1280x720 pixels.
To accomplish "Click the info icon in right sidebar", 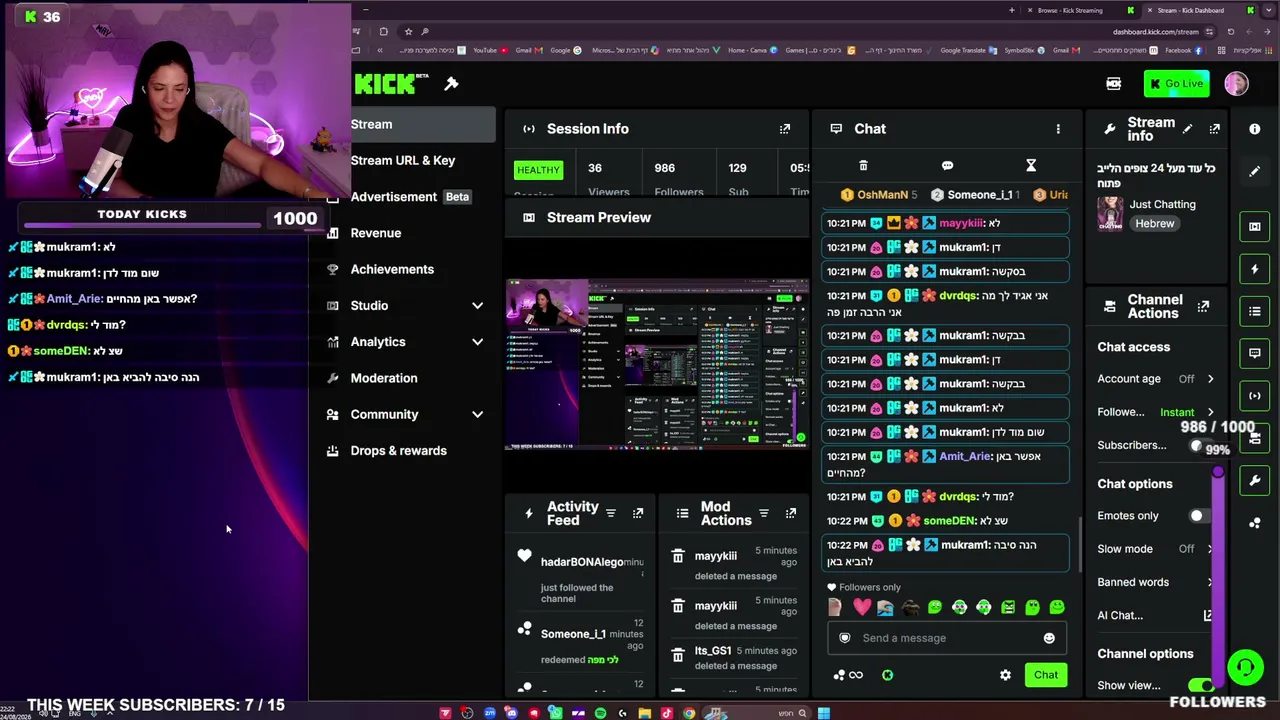I will pyautogui.click(x=1255, y=129).
